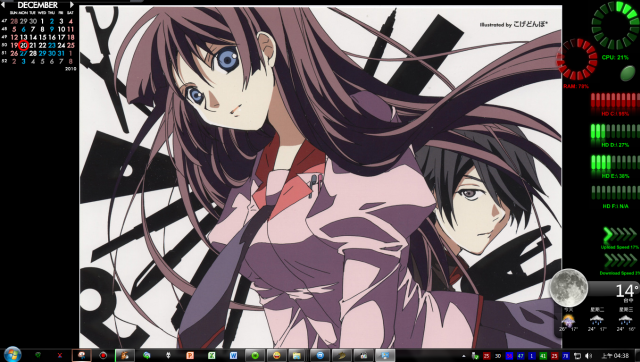This screenshot has width=640, height=362.
Task: Click the DECEMBER month title
Action: point(38,5)
